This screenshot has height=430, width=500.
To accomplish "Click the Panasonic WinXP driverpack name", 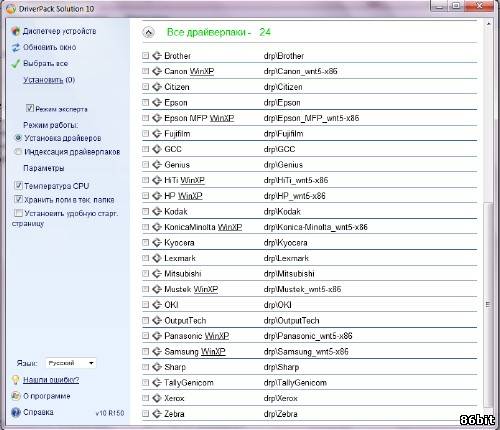I will [x=196, y=336].
